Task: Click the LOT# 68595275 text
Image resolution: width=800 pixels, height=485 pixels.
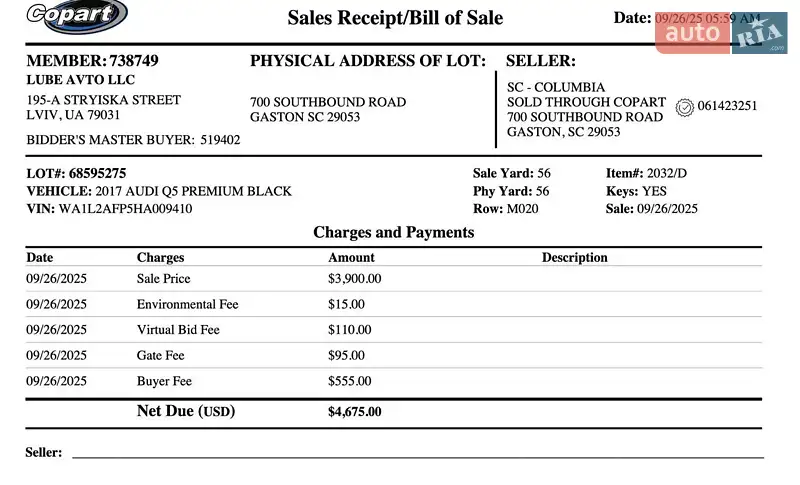Action: click(x=76, y=173)
